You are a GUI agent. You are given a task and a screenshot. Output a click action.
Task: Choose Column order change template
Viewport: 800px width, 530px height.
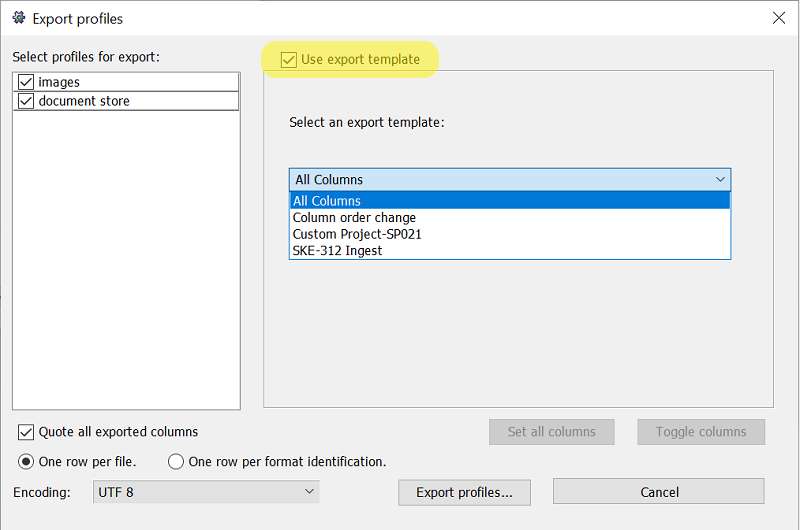pyautogui.click(x=510, y=217)
